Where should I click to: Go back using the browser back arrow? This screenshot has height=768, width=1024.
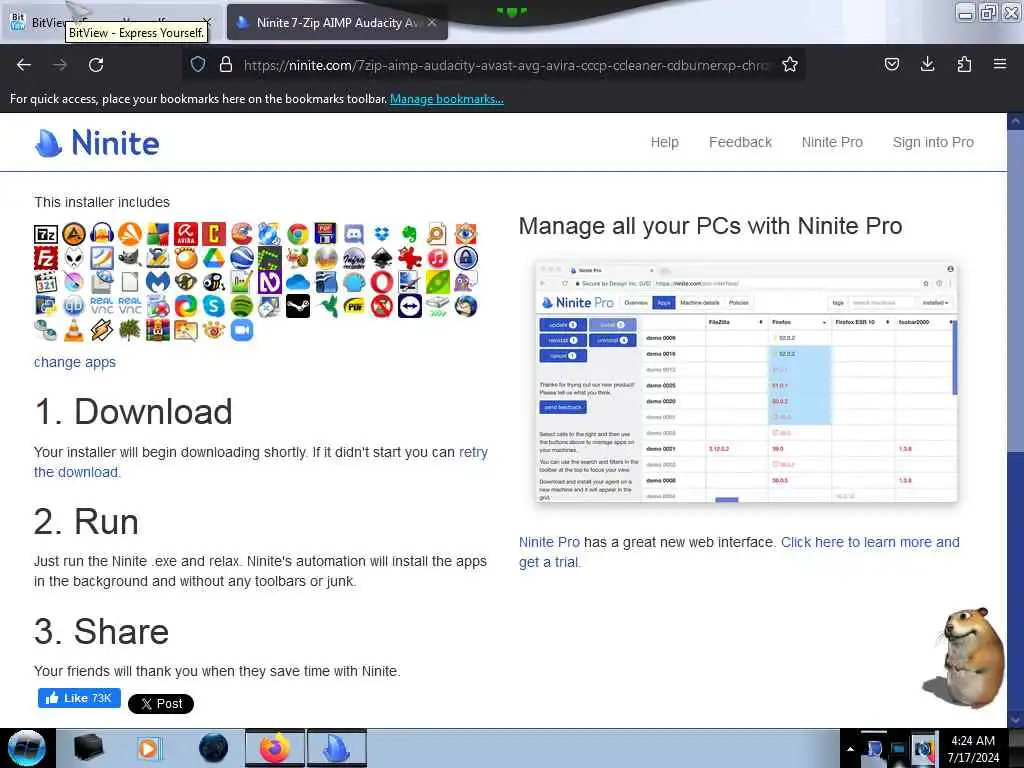click(24, 65)
